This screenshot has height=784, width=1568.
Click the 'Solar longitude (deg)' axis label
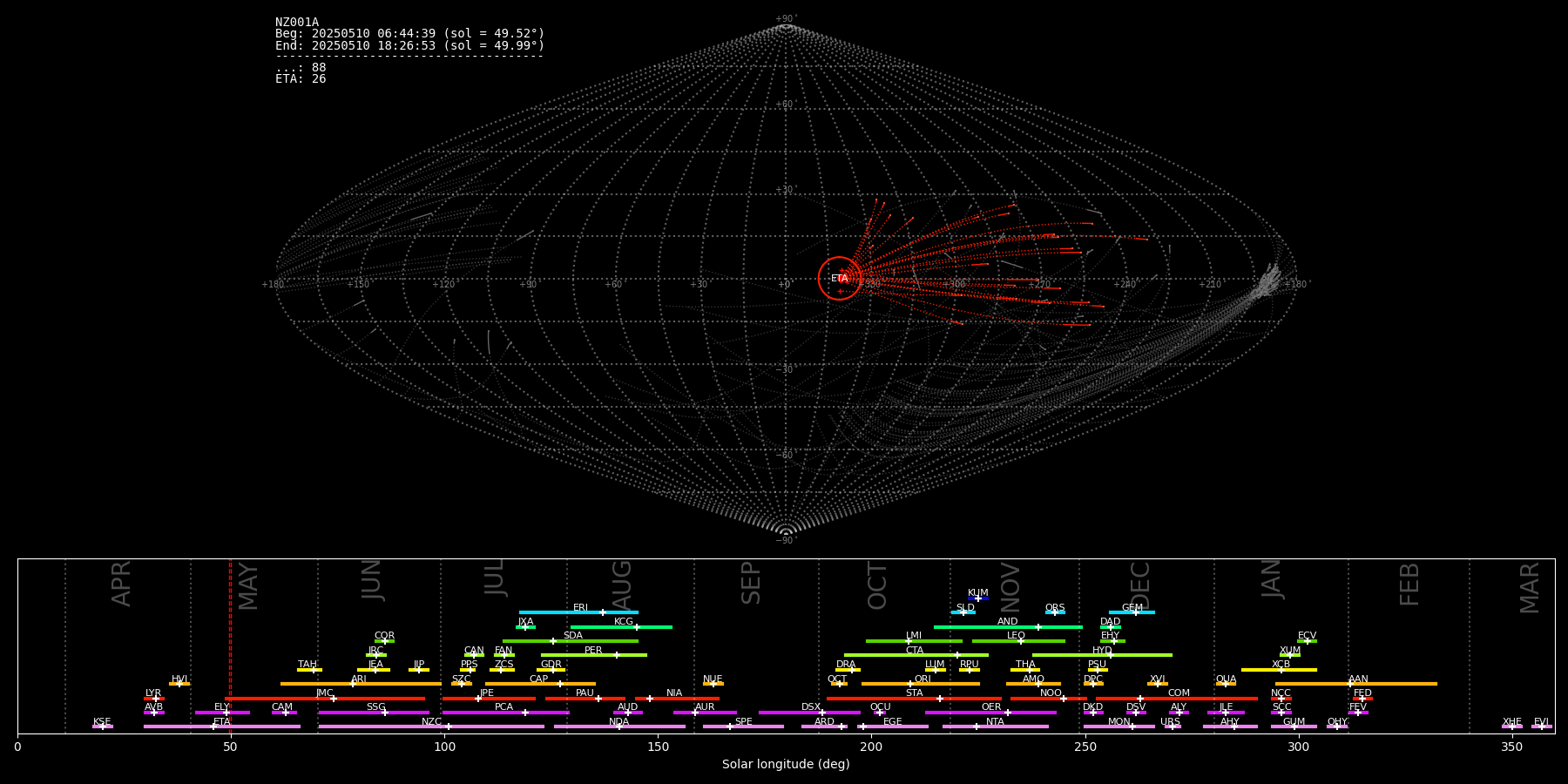pos(786,765)
